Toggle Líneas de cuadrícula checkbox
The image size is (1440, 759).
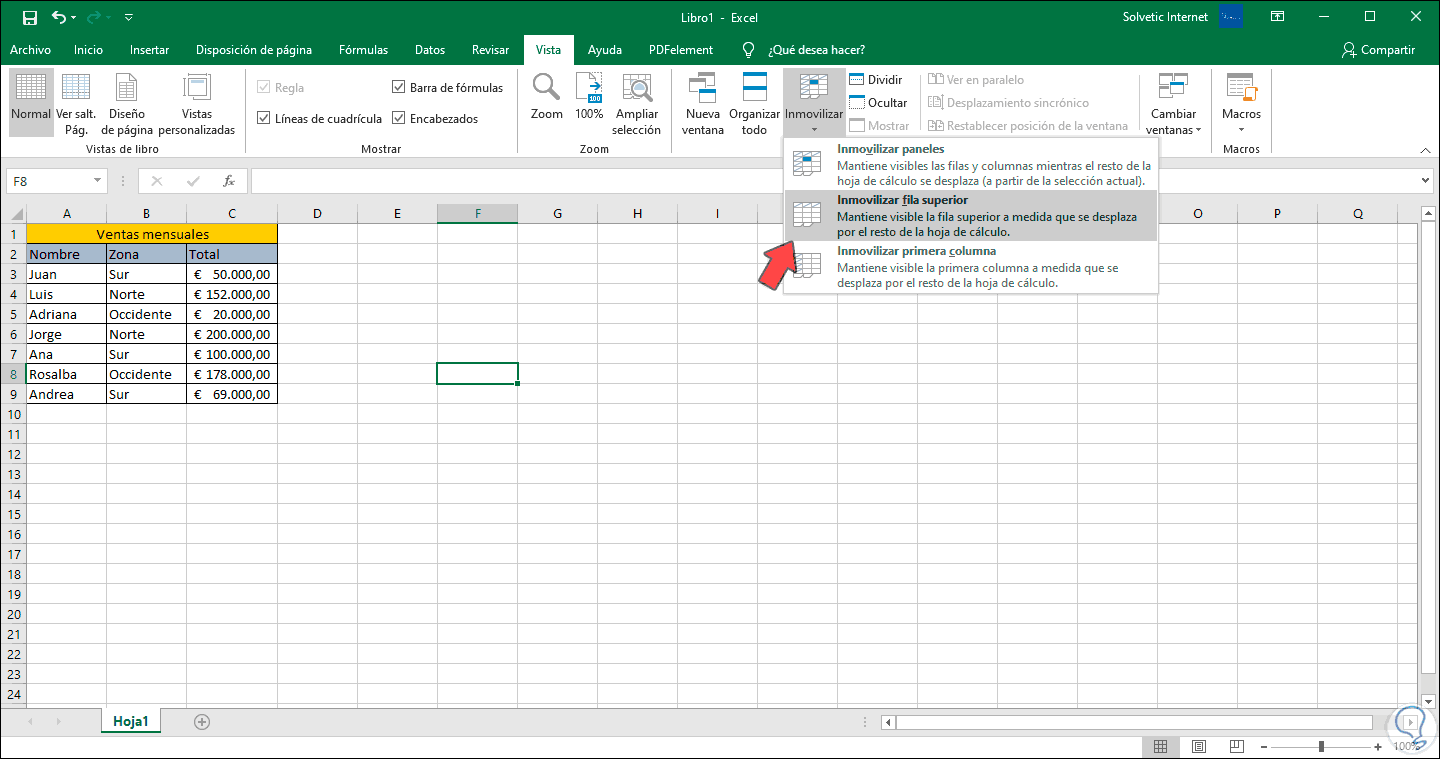point(264,119)
